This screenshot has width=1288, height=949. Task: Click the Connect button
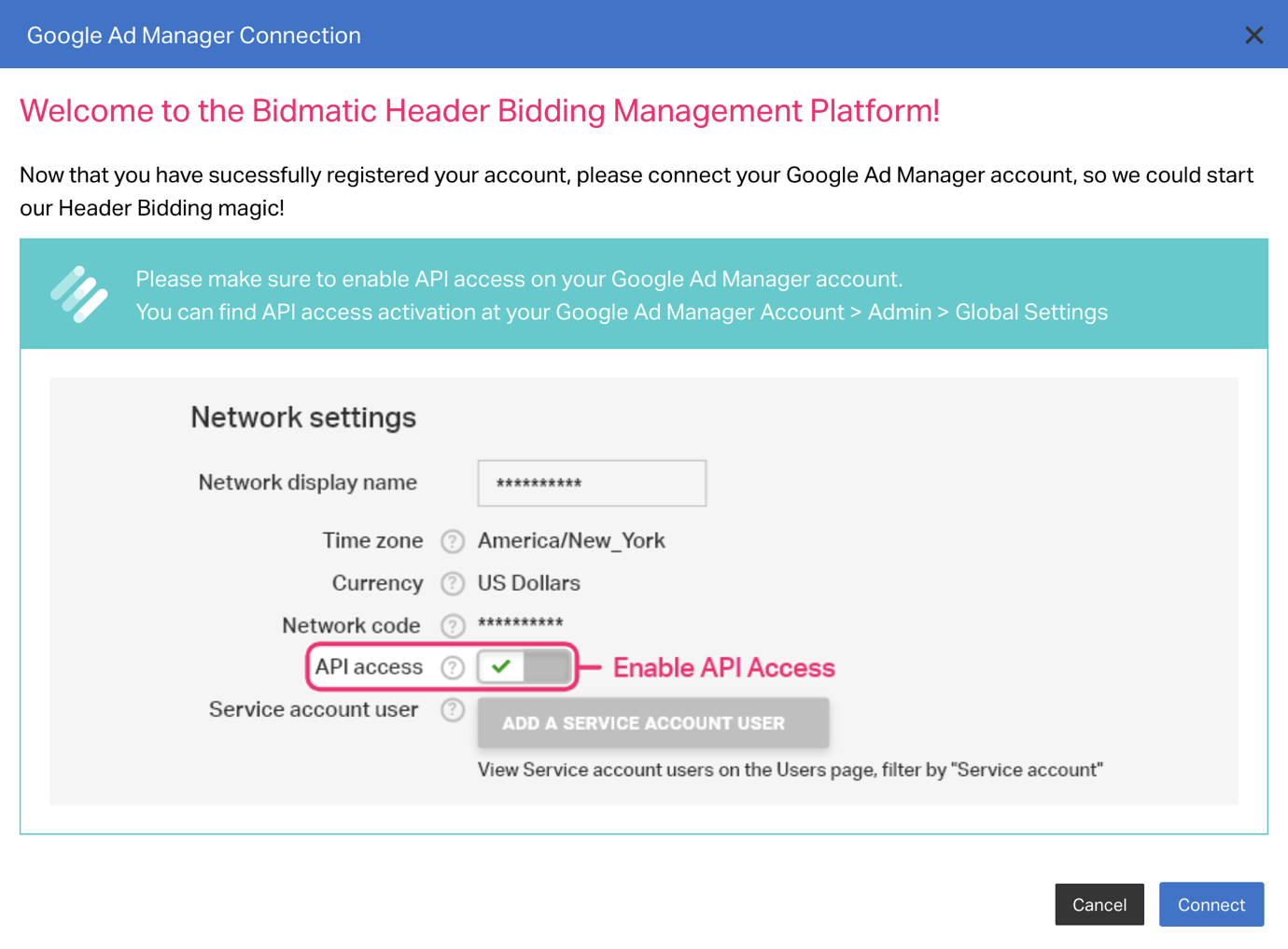point(1211,904)
